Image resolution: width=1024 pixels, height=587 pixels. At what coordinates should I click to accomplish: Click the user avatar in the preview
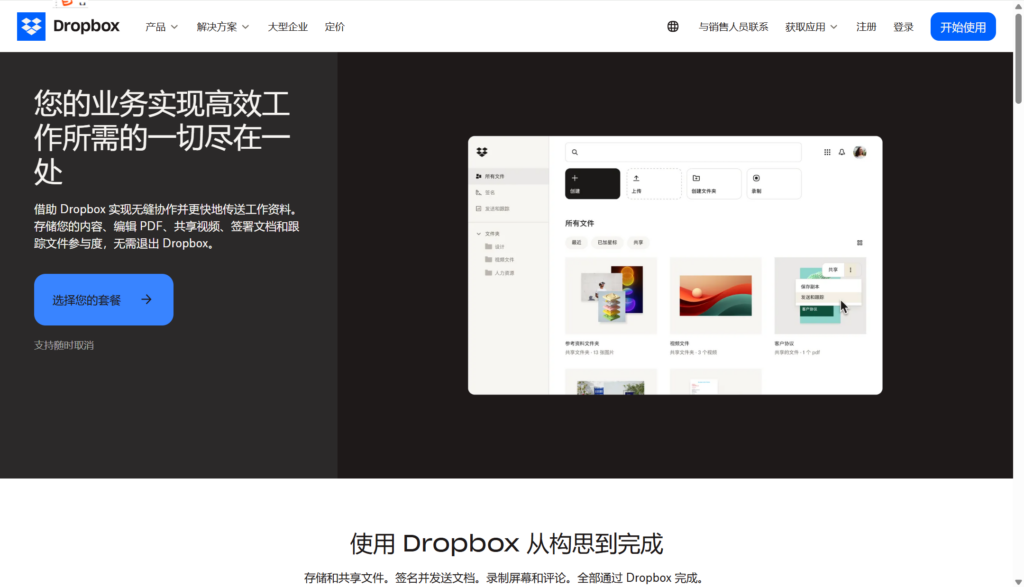pos(859,152)
